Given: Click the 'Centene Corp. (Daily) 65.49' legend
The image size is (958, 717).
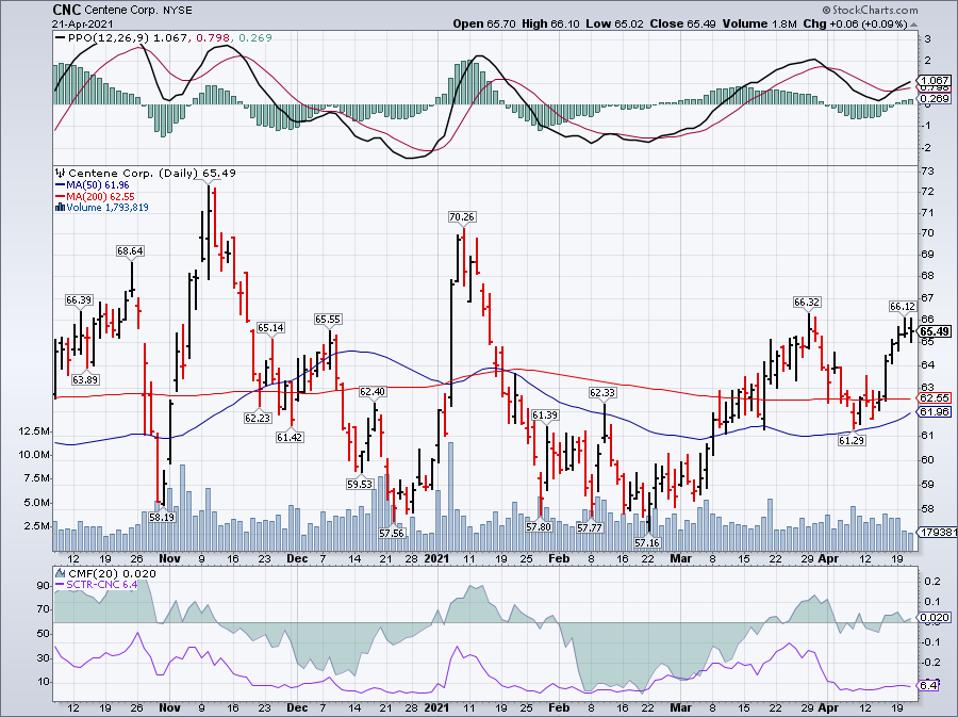Looking at the screenshot, I should pos(152,173).
